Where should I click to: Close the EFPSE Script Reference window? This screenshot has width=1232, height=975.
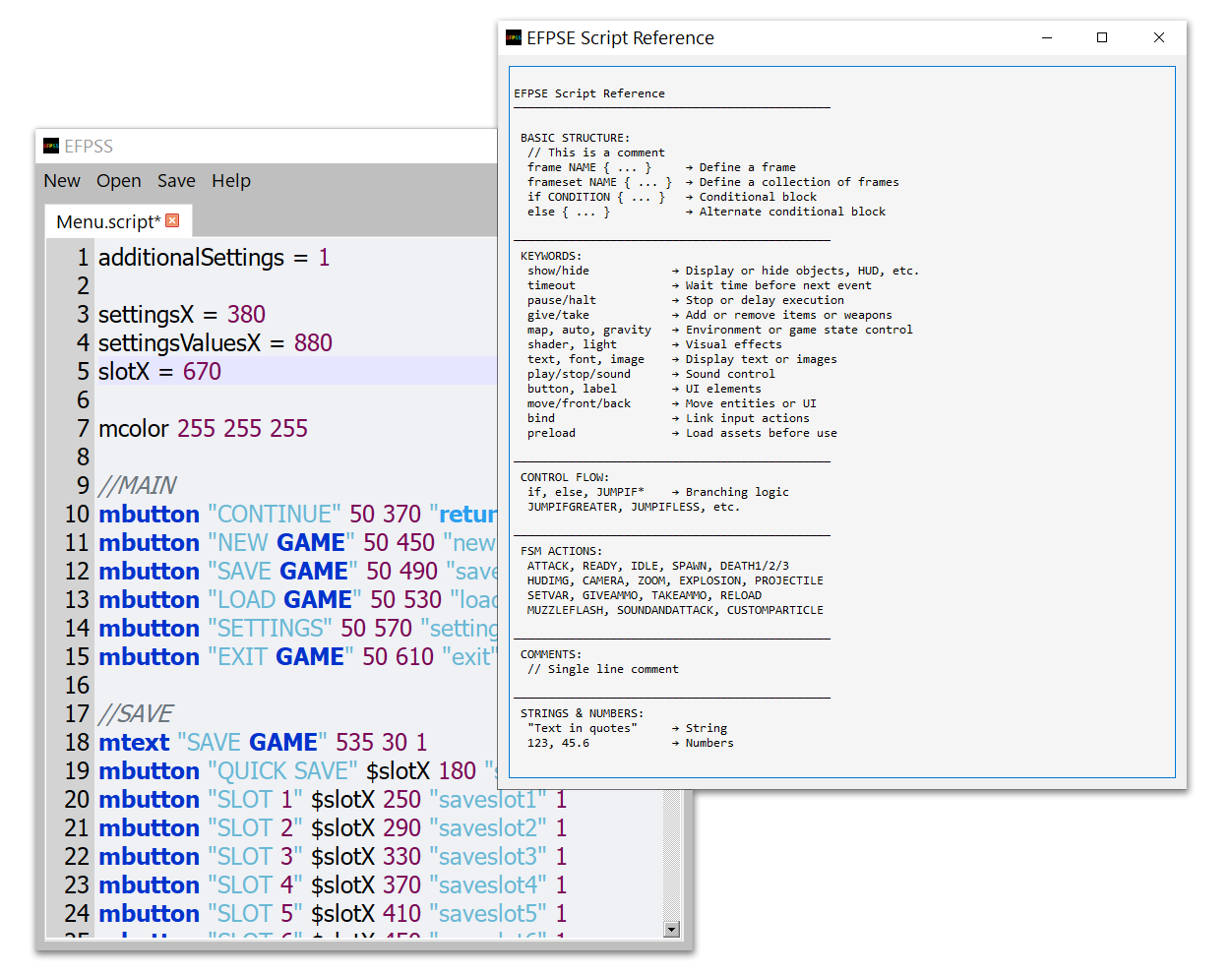click(1158, 38)
